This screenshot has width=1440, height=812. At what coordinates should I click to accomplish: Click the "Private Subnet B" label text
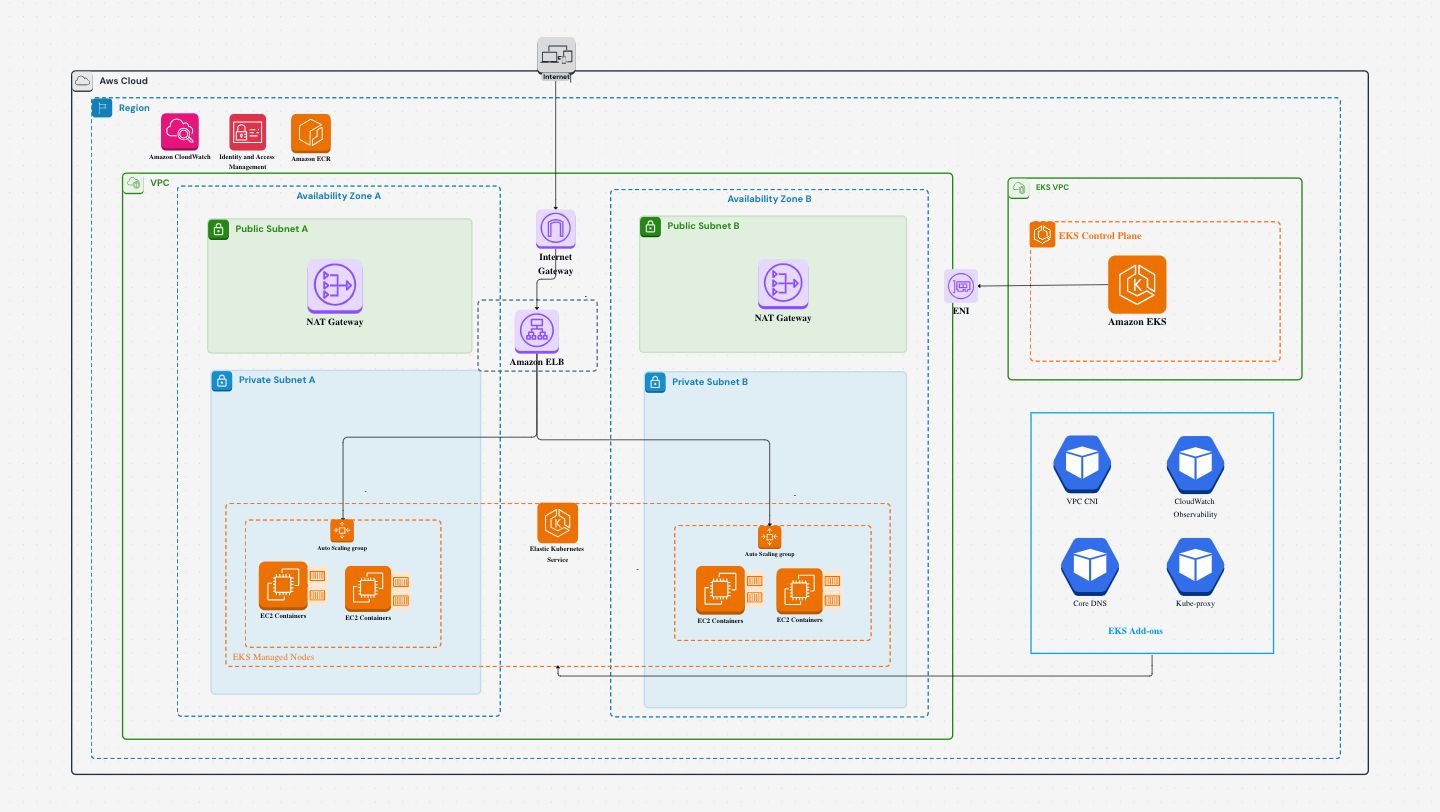pos(710,382)
